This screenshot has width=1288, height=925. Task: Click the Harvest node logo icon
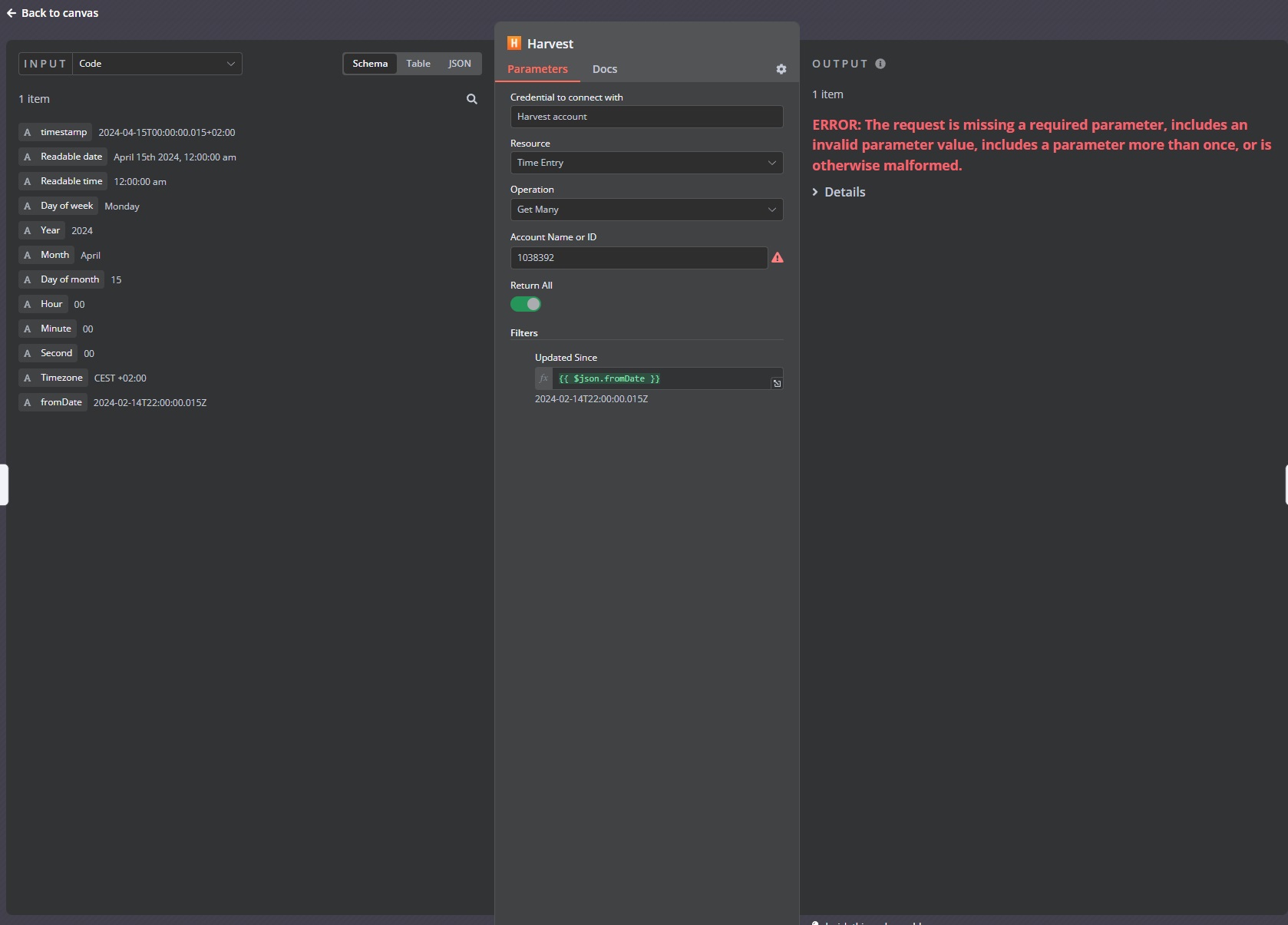point(514,43)
